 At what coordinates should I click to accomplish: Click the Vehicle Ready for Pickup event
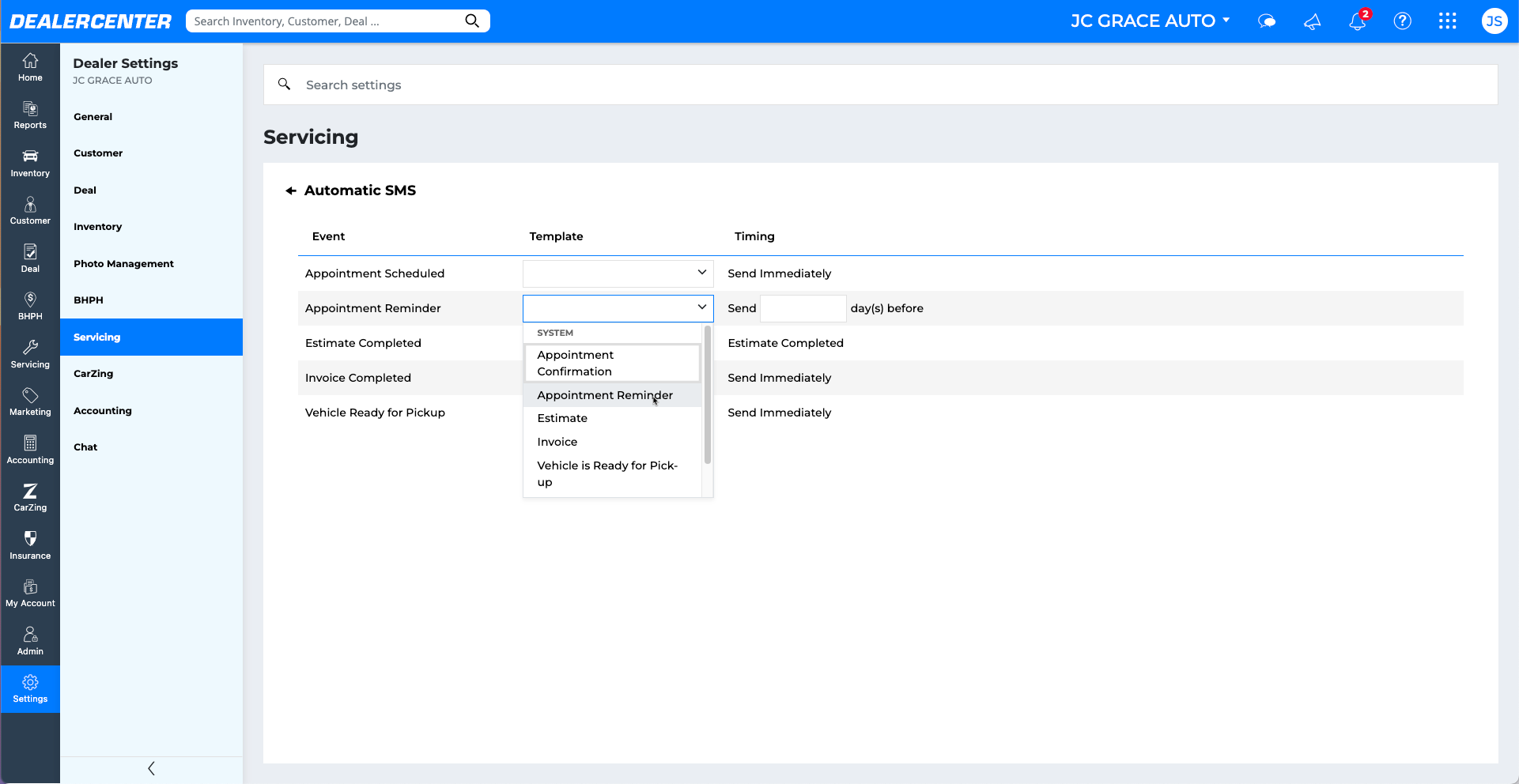[x=375, y=413]
